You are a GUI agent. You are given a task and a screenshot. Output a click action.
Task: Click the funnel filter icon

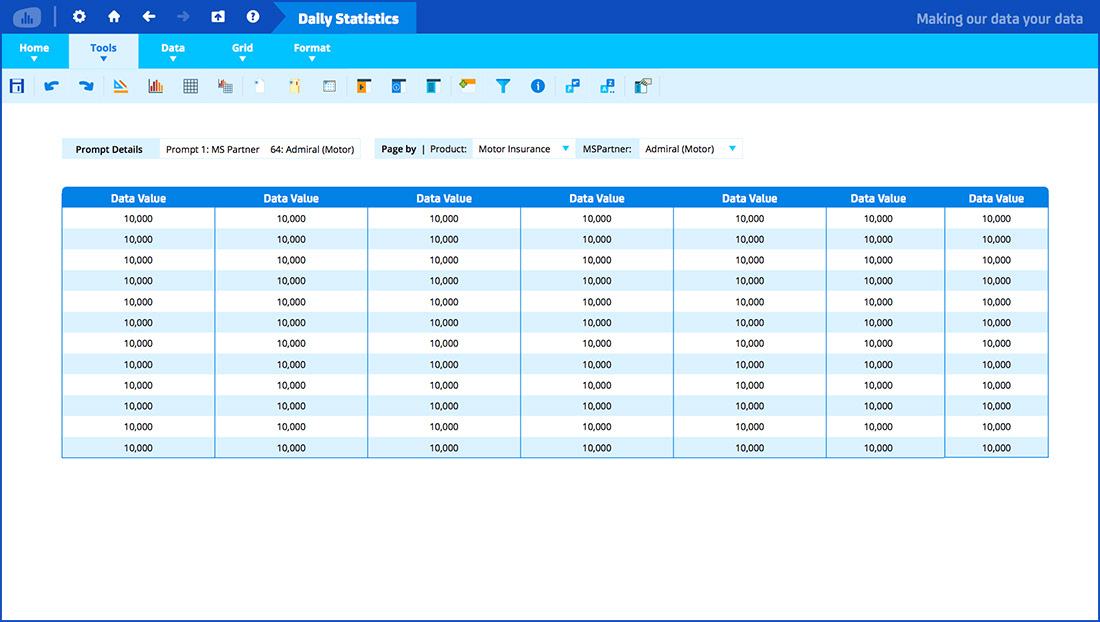click(503, 86)
